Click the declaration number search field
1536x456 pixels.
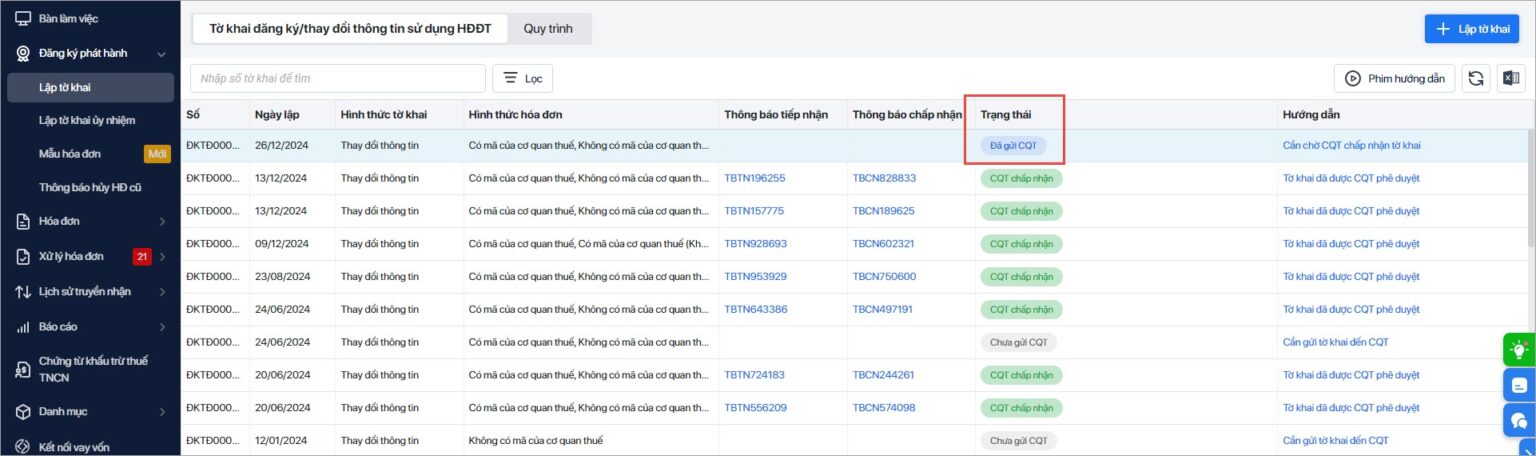click(x=338, y=78)
